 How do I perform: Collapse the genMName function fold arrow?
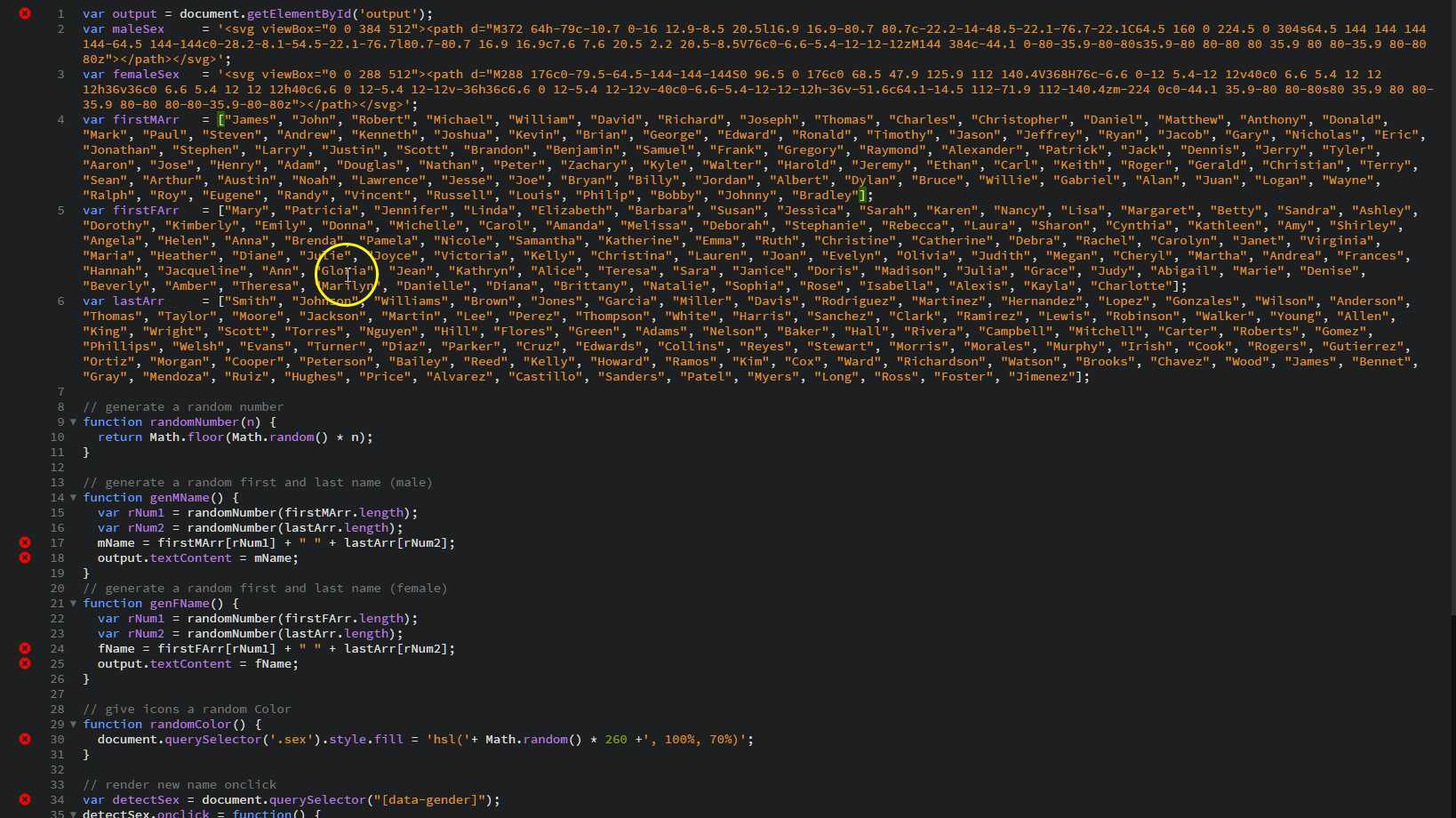coord(74,498)
